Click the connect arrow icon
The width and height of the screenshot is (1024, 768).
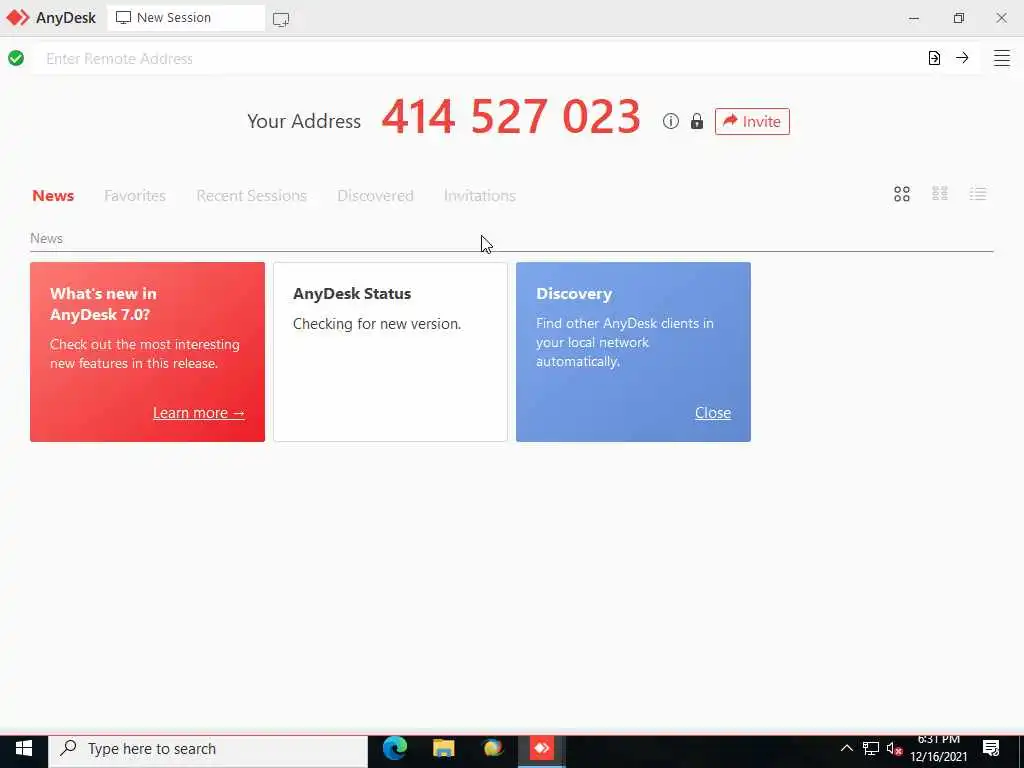[962, 58]
